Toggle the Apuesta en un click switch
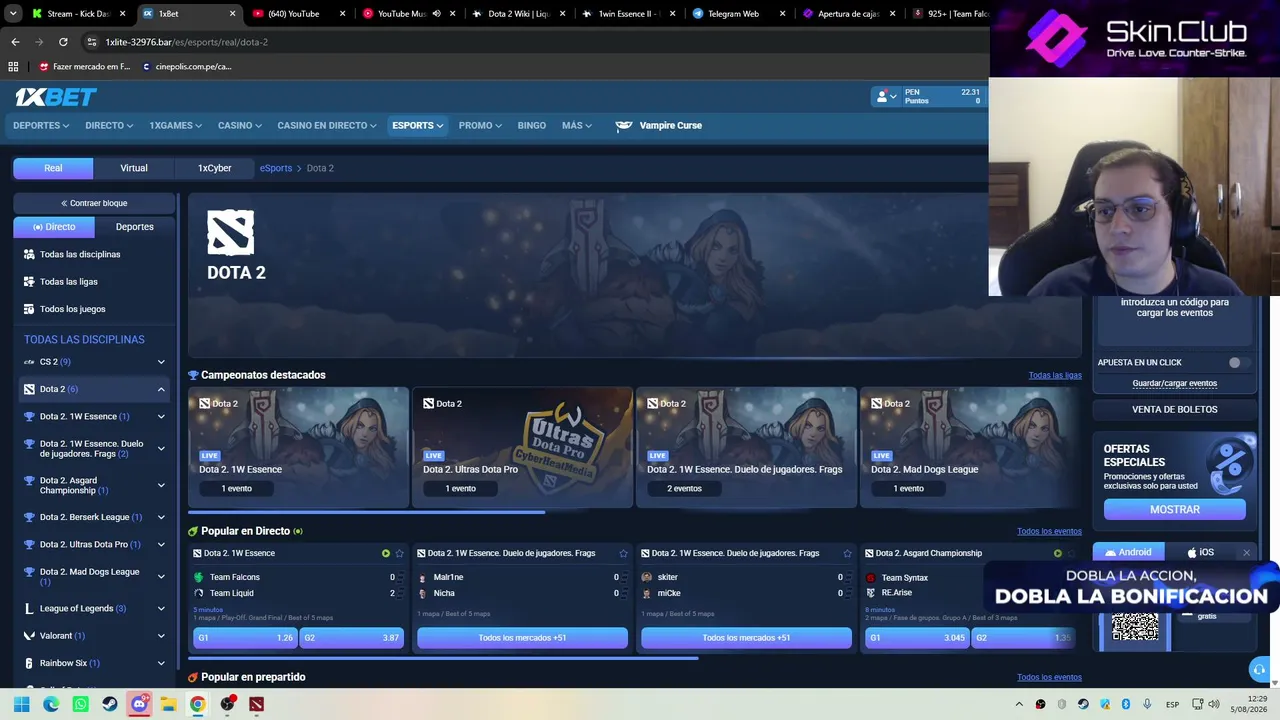 coord(1239,363)
